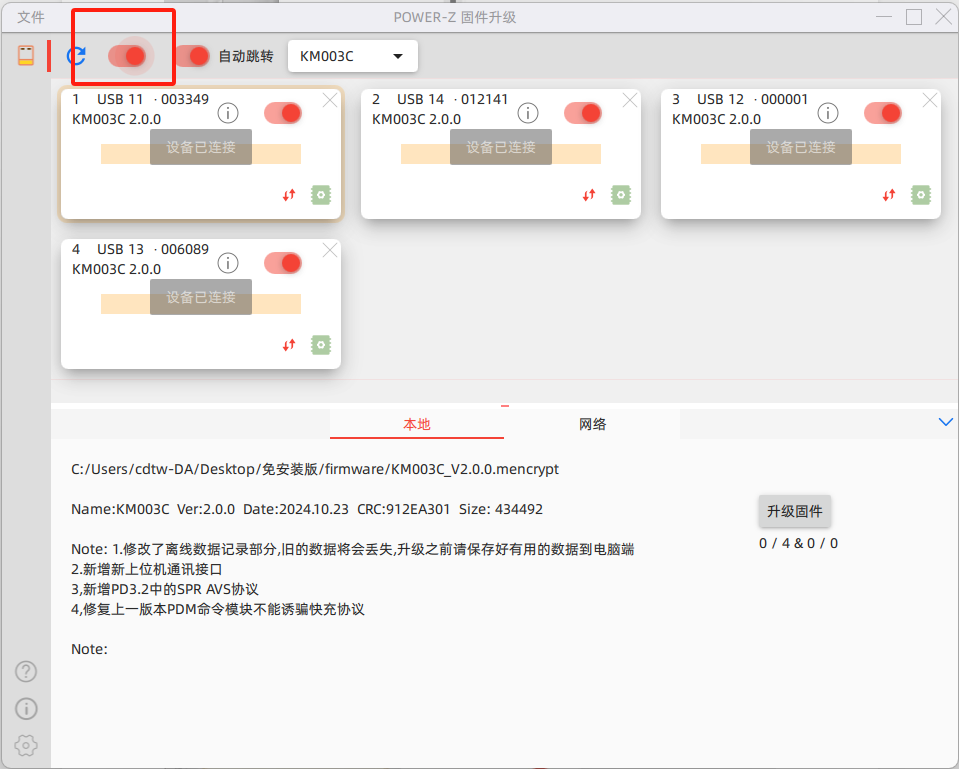The image size is (959, 769).
Task: Open device info on the USB 12 card
Action: tap(828, 113)
